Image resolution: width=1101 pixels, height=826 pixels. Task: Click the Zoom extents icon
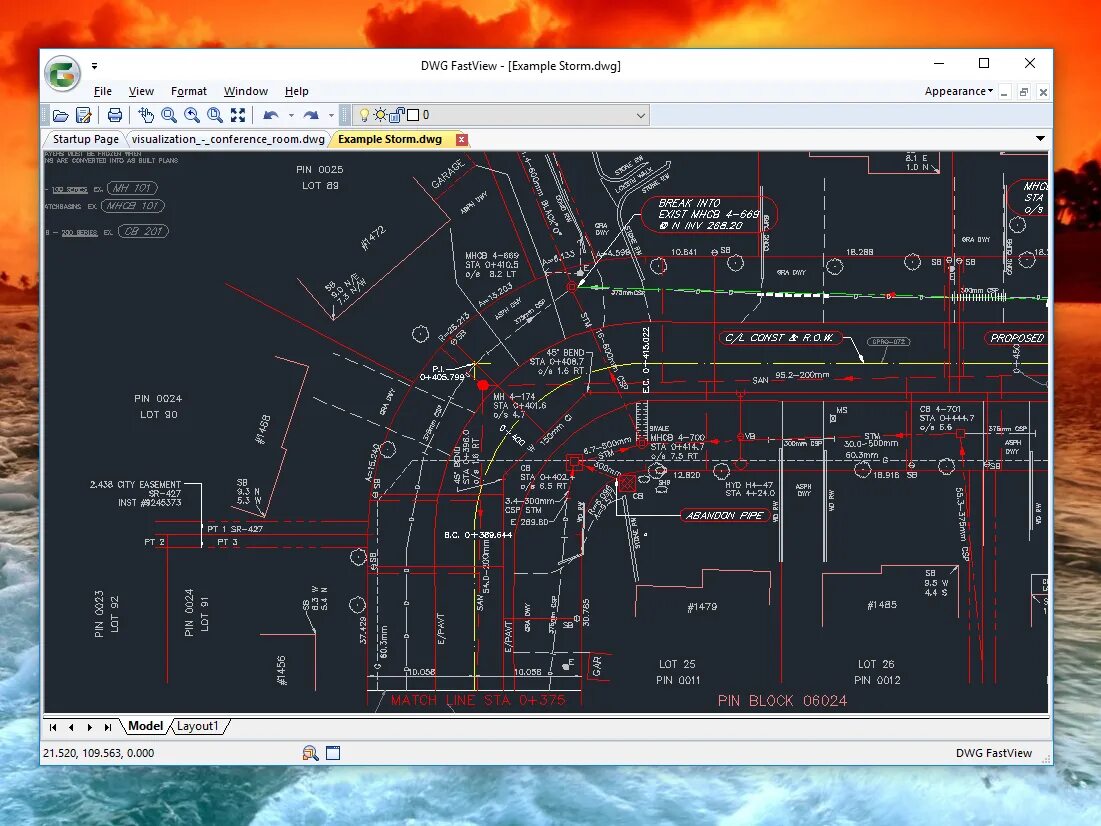point(238,115)
